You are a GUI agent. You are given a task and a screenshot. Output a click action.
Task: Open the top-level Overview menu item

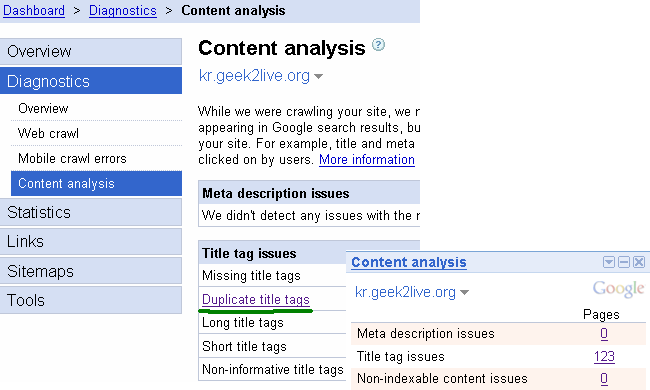(91, 51)
